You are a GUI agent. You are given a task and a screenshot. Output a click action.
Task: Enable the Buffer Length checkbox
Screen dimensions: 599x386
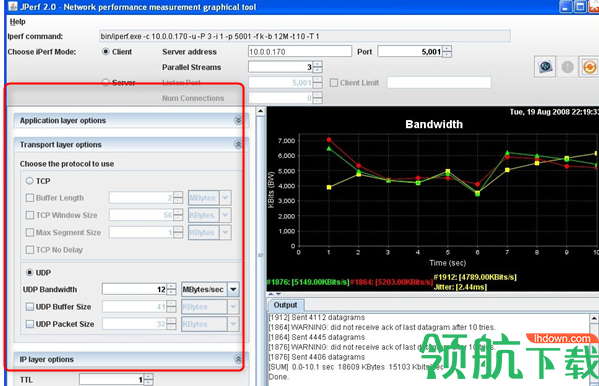coord(29,198)
